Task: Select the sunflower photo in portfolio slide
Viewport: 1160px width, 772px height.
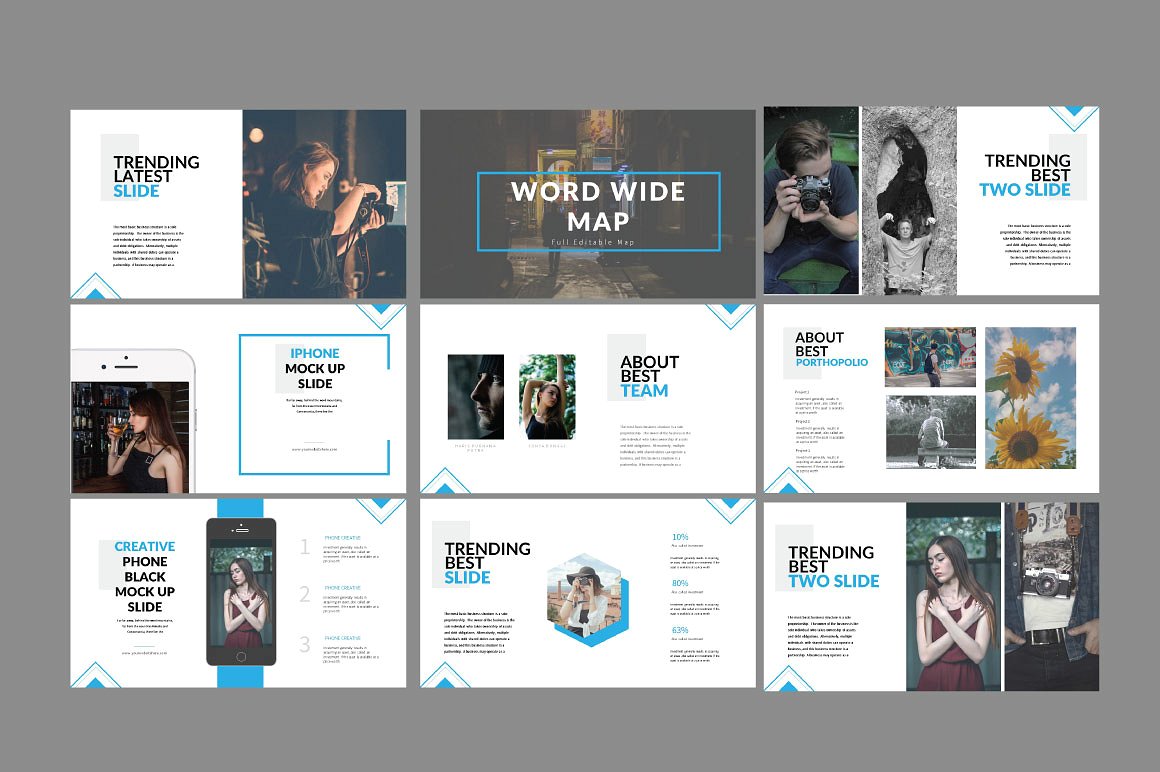Action: [x=1030, y=398]
